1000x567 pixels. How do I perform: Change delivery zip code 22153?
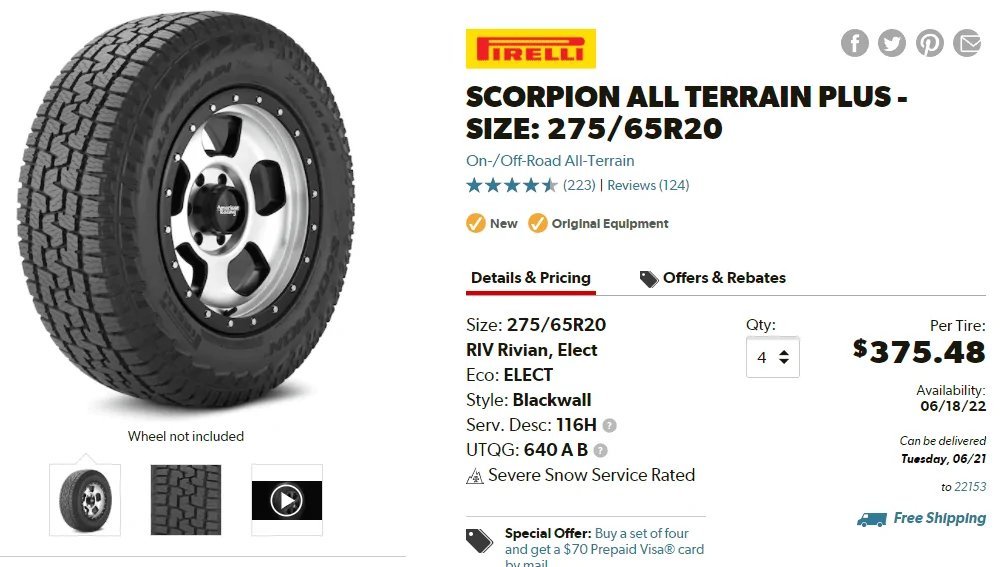tap(970, 487)
